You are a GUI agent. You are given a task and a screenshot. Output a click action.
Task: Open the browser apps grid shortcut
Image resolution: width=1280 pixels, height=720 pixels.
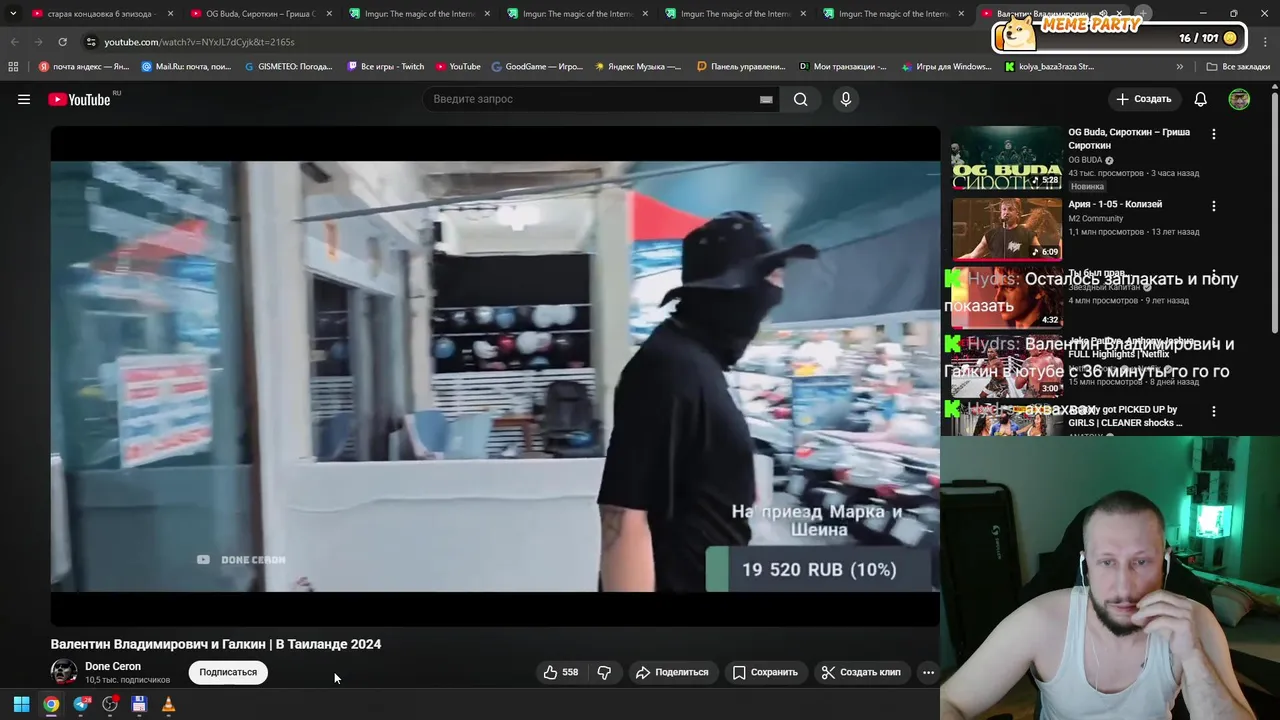pos(13,67)
